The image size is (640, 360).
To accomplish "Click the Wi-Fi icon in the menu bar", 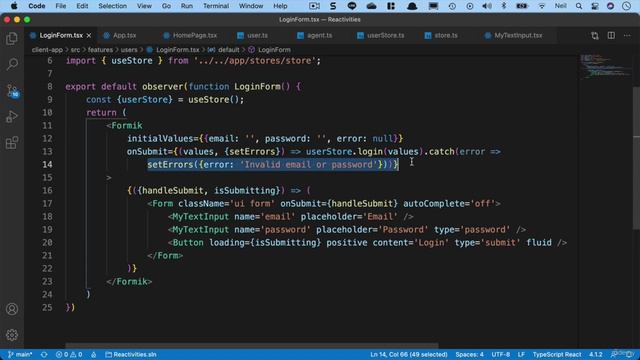I will pyautogui.click(x=542, y=6).
